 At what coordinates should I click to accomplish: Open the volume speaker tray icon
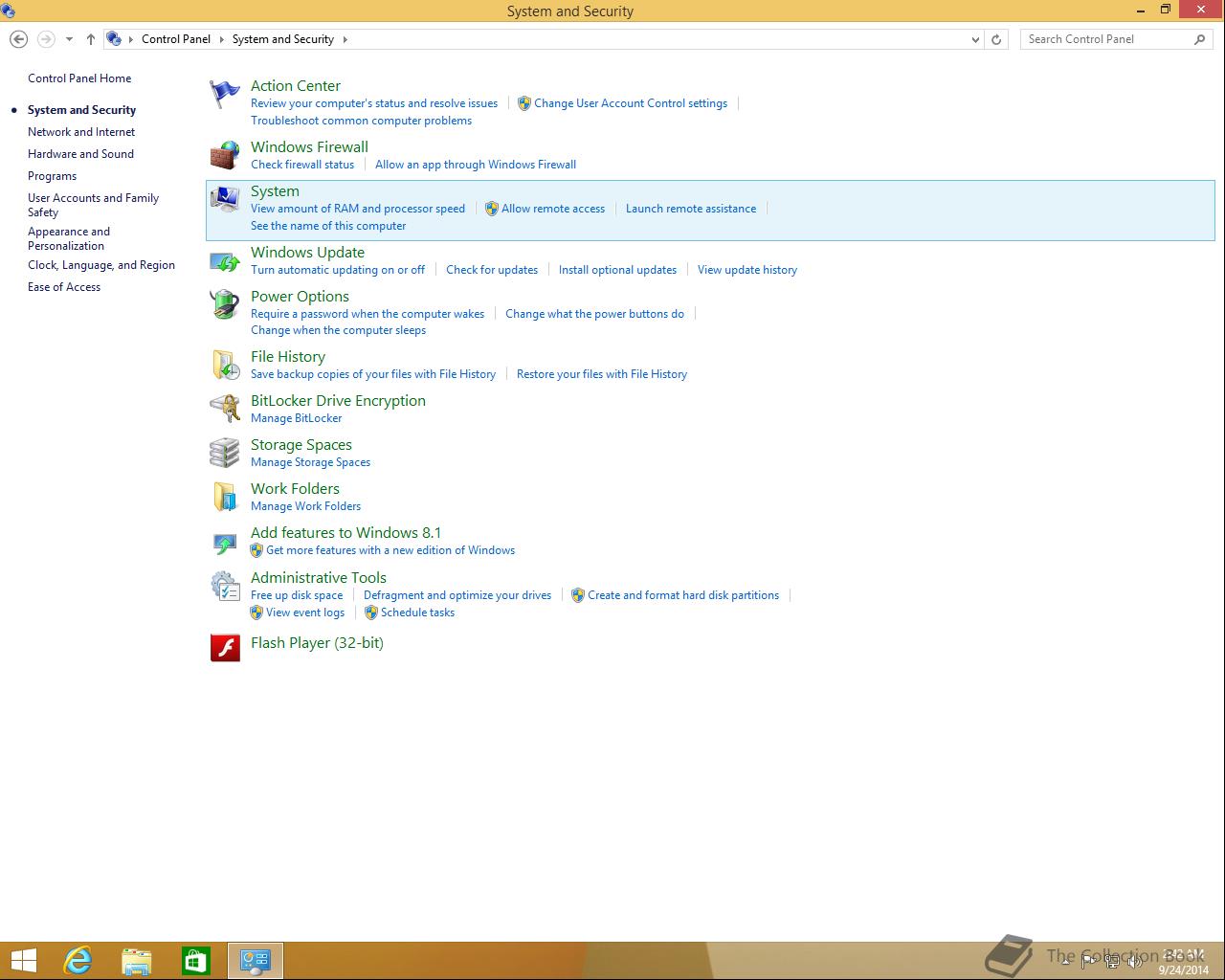click(1135, 962)
